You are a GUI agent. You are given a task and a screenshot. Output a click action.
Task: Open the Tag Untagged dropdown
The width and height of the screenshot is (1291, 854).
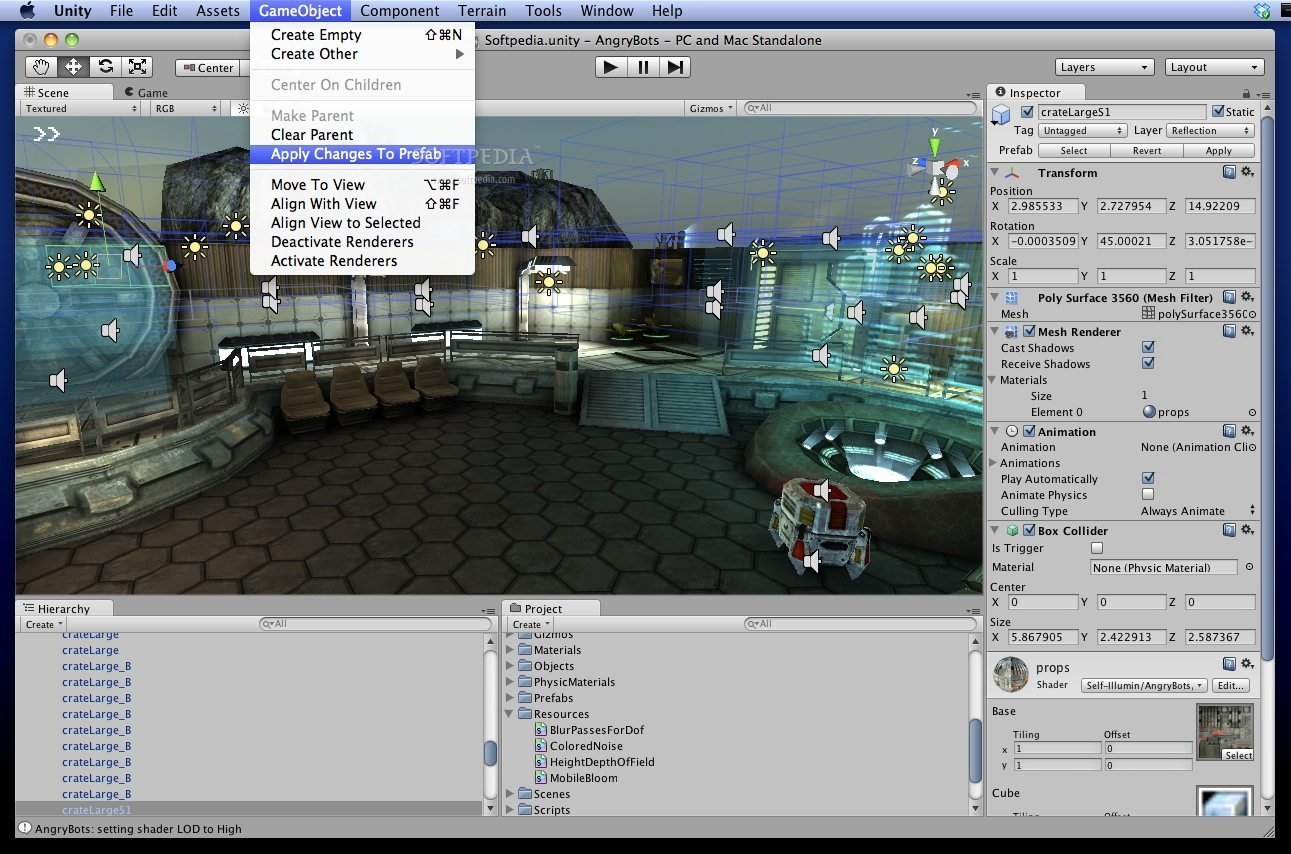coord(1083,131)
